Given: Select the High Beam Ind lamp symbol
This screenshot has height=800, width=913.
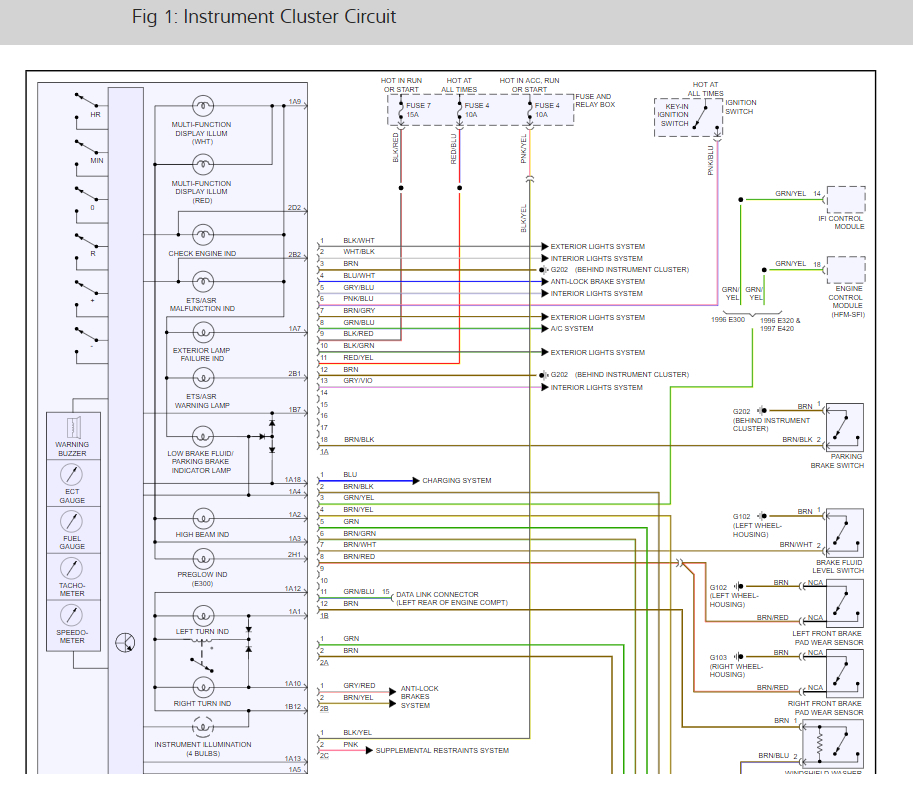Looking at the screenshot, I should (x=203, y=517).
